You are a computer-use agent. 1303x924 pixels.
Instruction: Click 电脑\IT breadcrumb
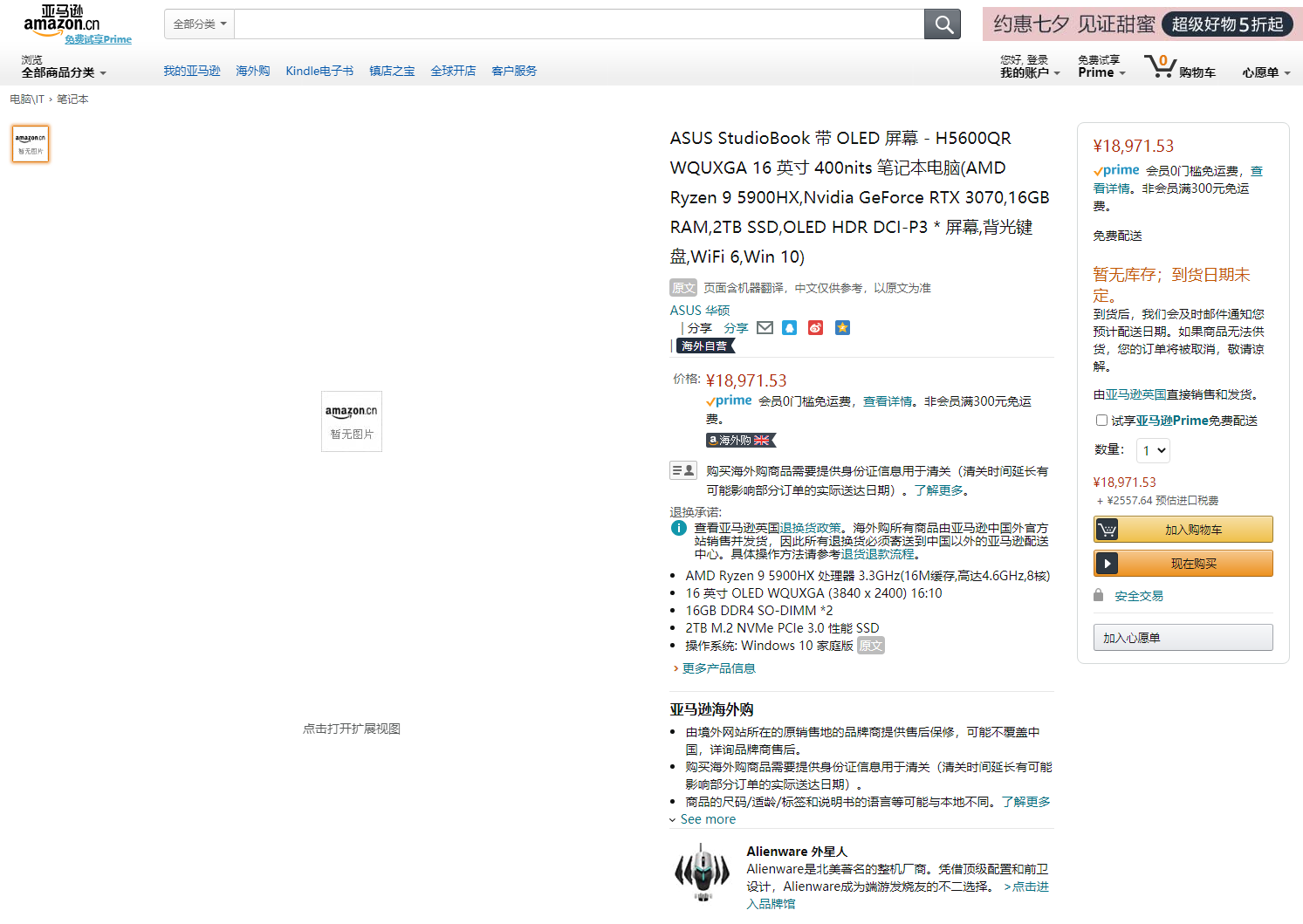click(x=27, y=99)
